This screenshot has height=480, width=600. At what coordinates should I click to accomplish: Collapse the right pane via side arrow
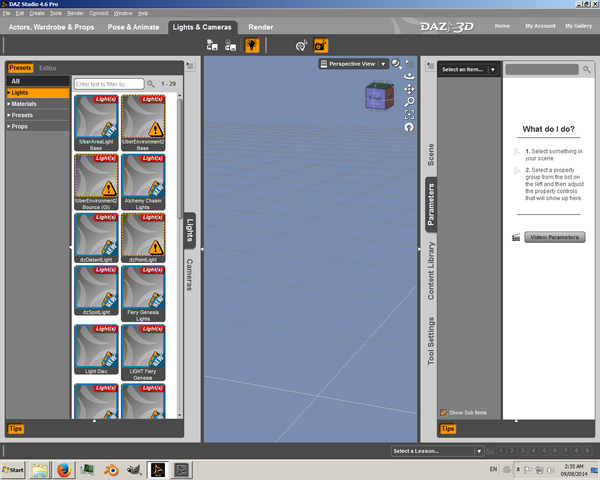point(419,249)
